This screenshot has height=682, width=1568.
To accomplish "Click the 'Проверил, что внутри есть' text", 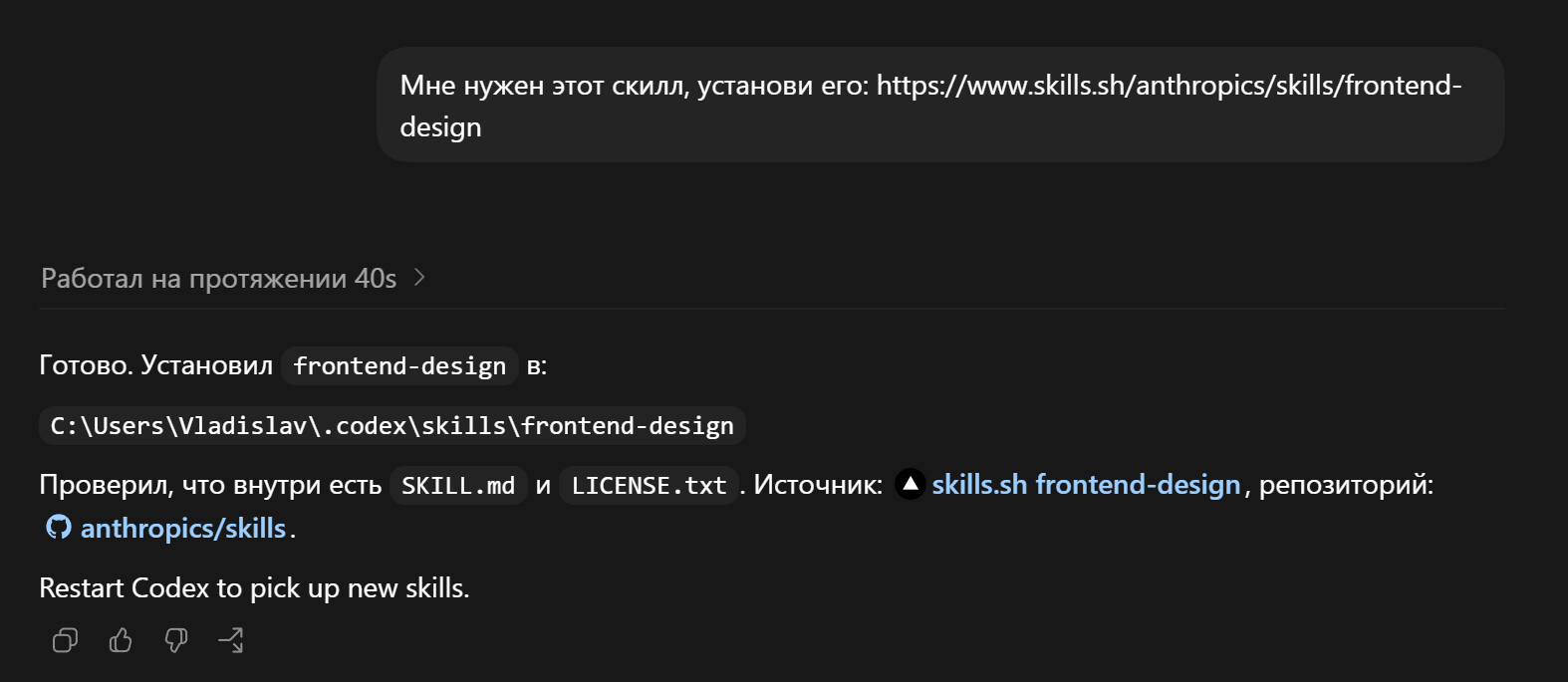I will click(210, 485).
